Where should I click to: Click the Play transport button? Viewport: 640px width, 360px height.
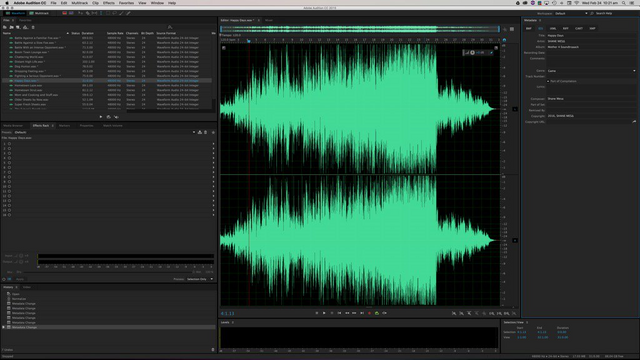[x=324, y=313]
